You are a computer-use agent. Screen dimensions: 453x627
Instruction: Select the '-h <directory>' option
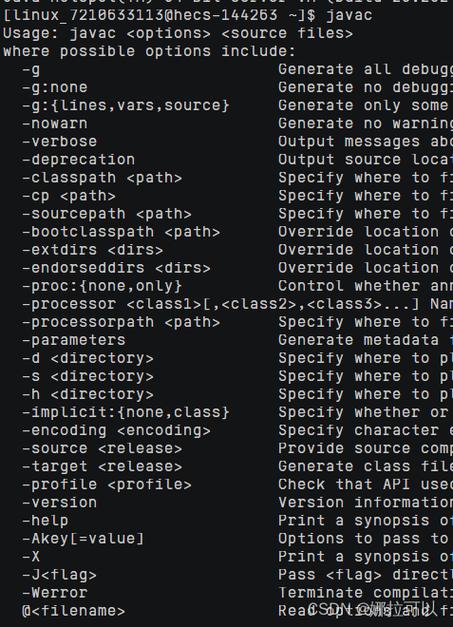point(88,394)
